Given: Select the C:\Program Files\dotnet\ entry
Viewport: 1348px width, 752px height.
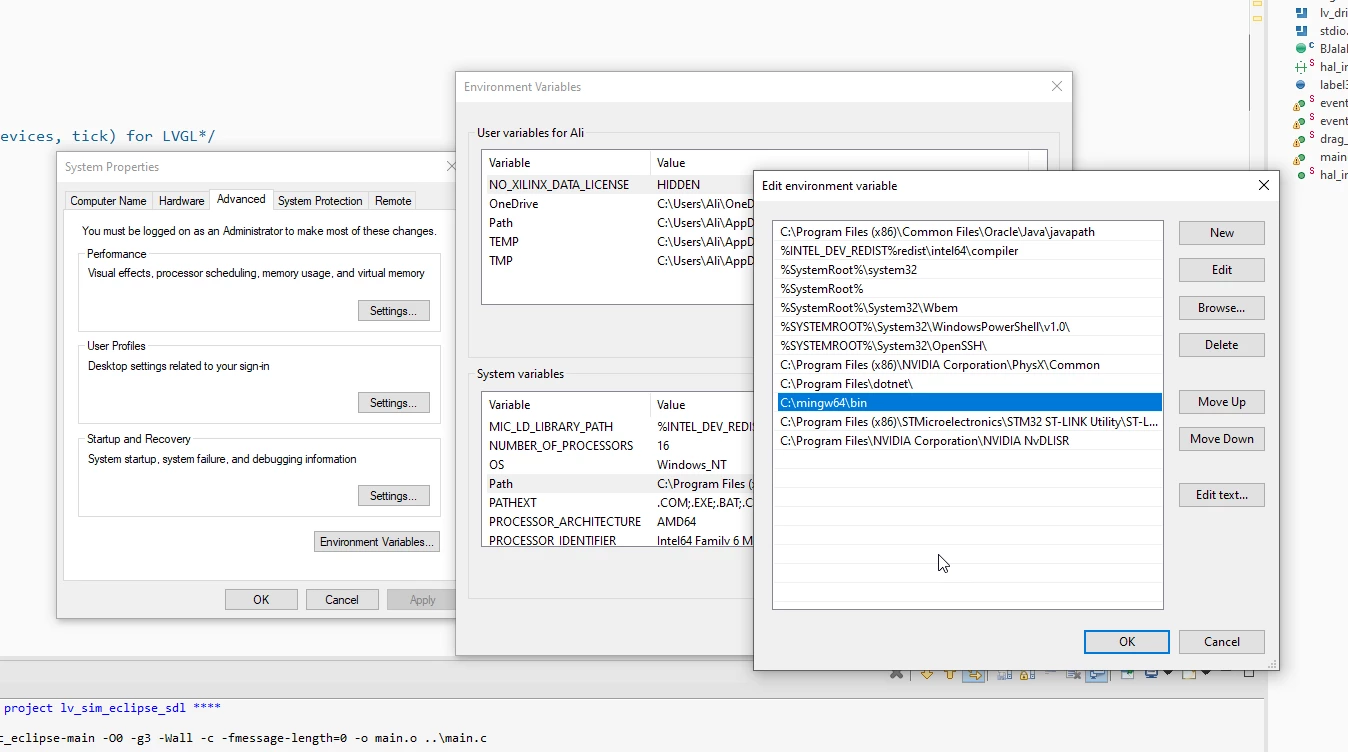Looking at the screenshot, I should [x=968, y=384].
